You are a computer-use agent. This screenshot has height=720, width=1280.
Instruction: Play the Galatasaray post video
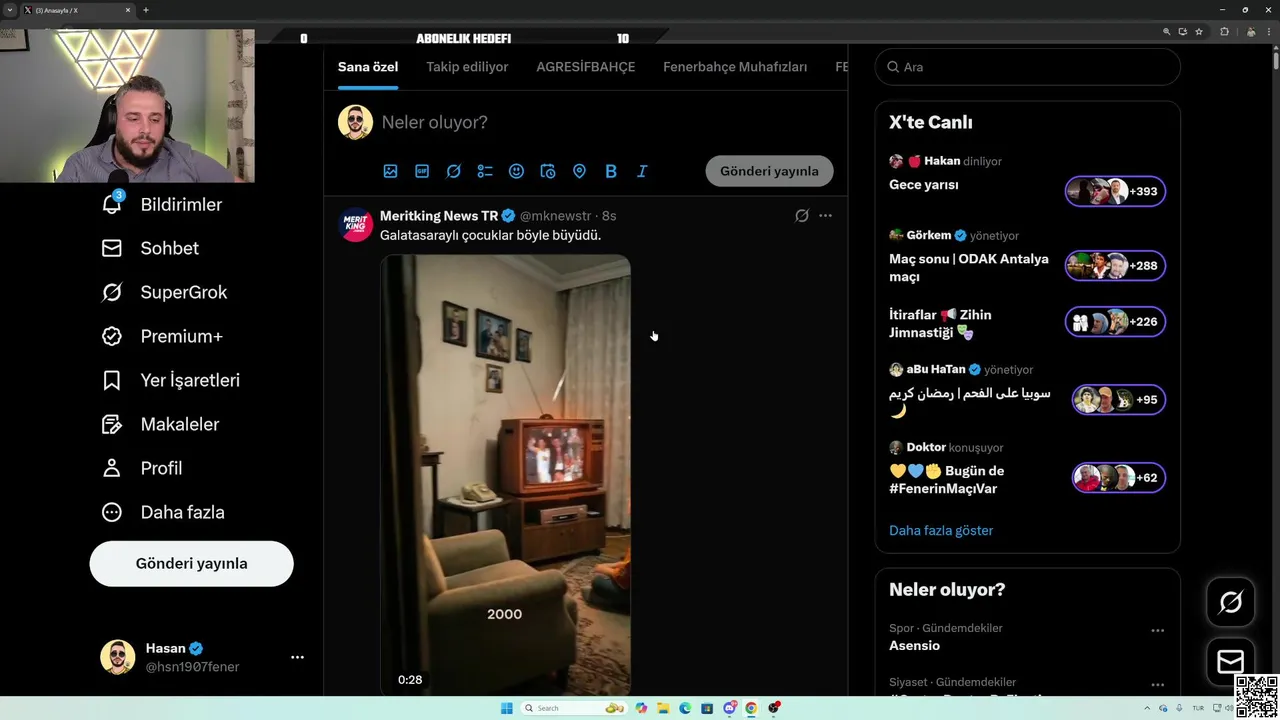[505, 475]
